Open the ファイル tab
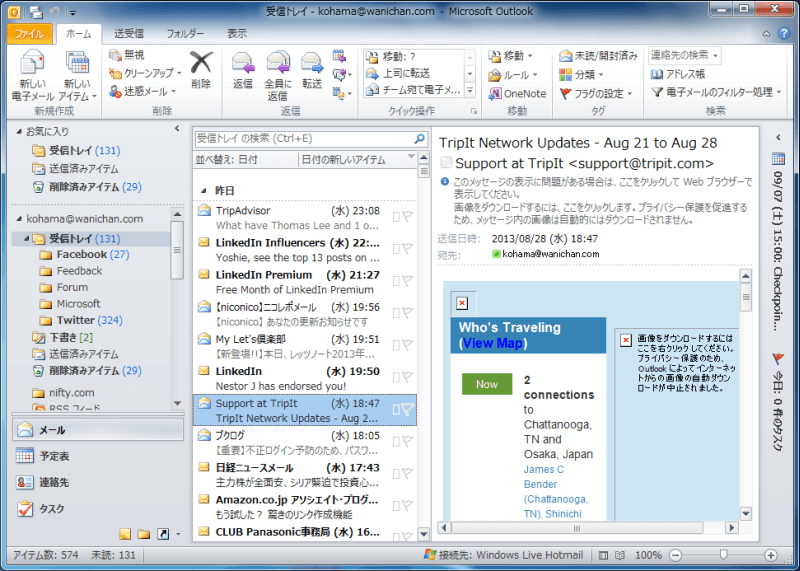 point(29,34)
